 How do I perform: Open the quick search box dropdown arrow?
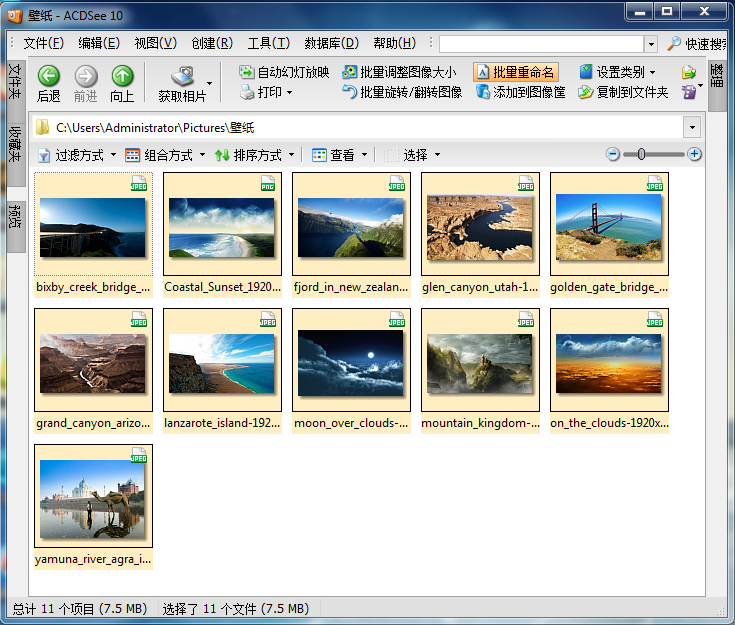(651, 44)
